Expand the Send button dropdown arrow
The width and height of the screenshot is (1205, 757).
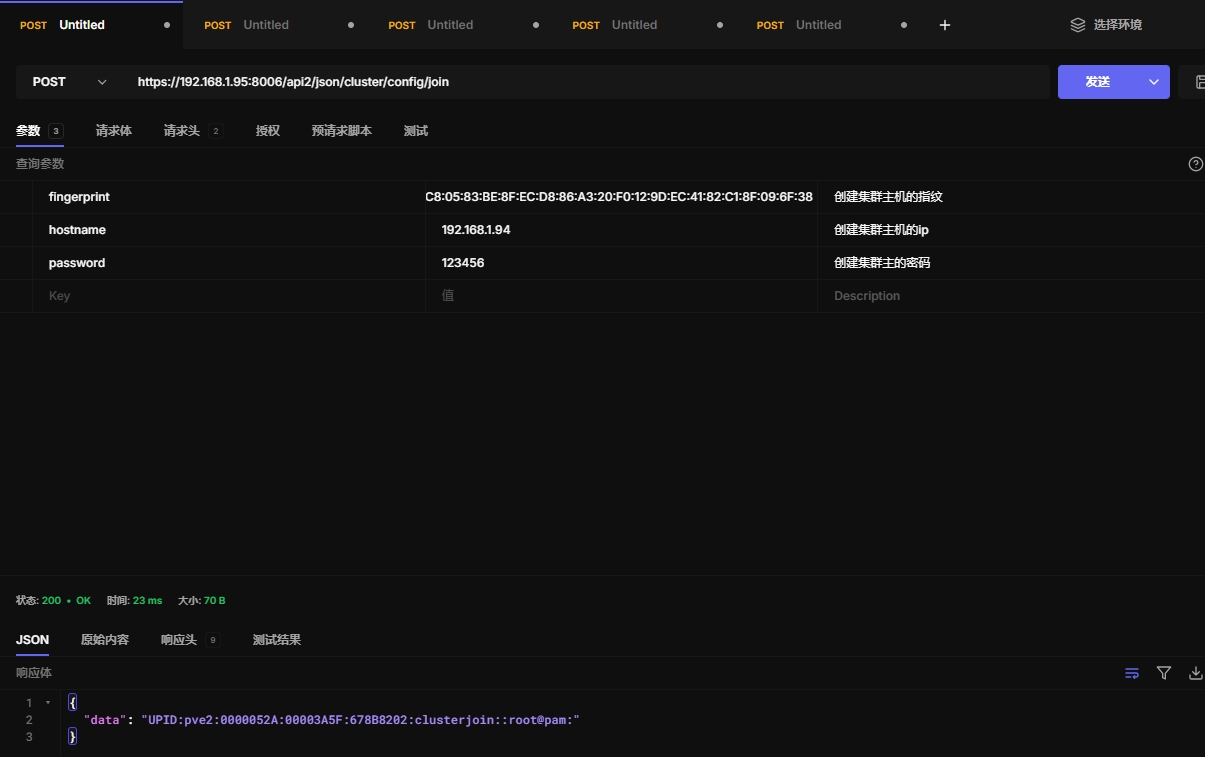point(1154,82)
